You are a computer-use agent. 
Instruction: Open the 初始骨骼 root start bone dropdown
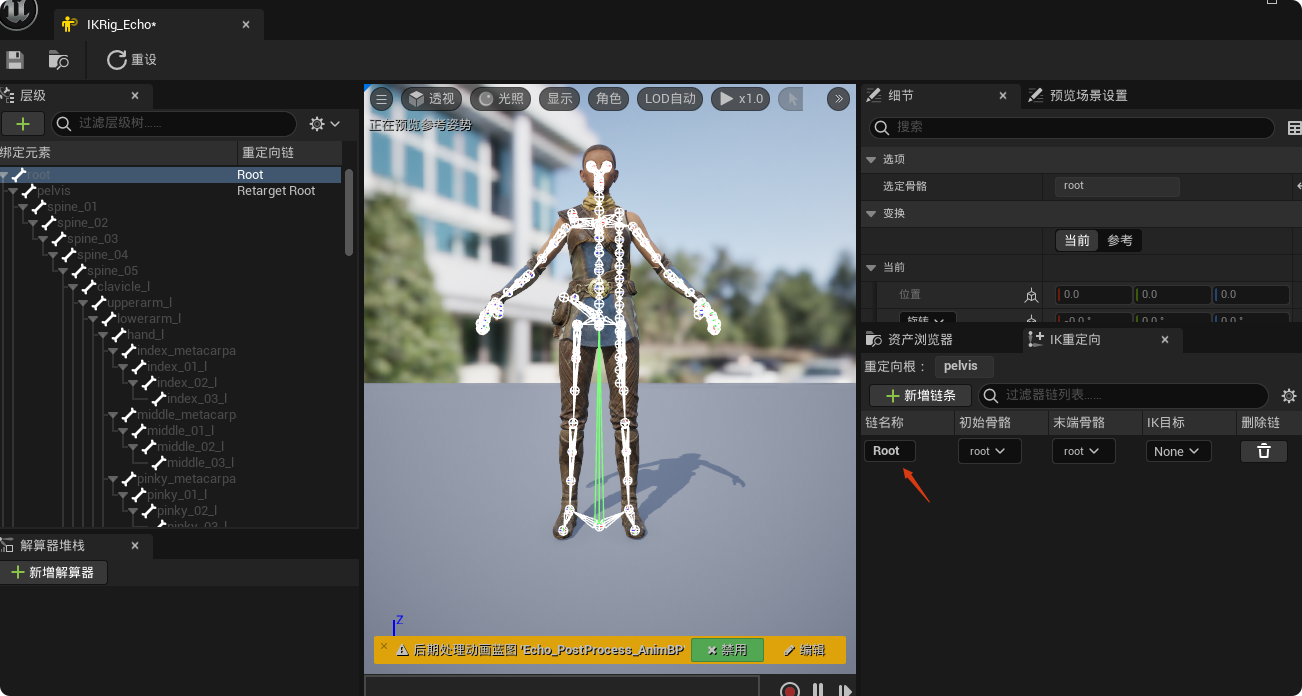(989, 451)
